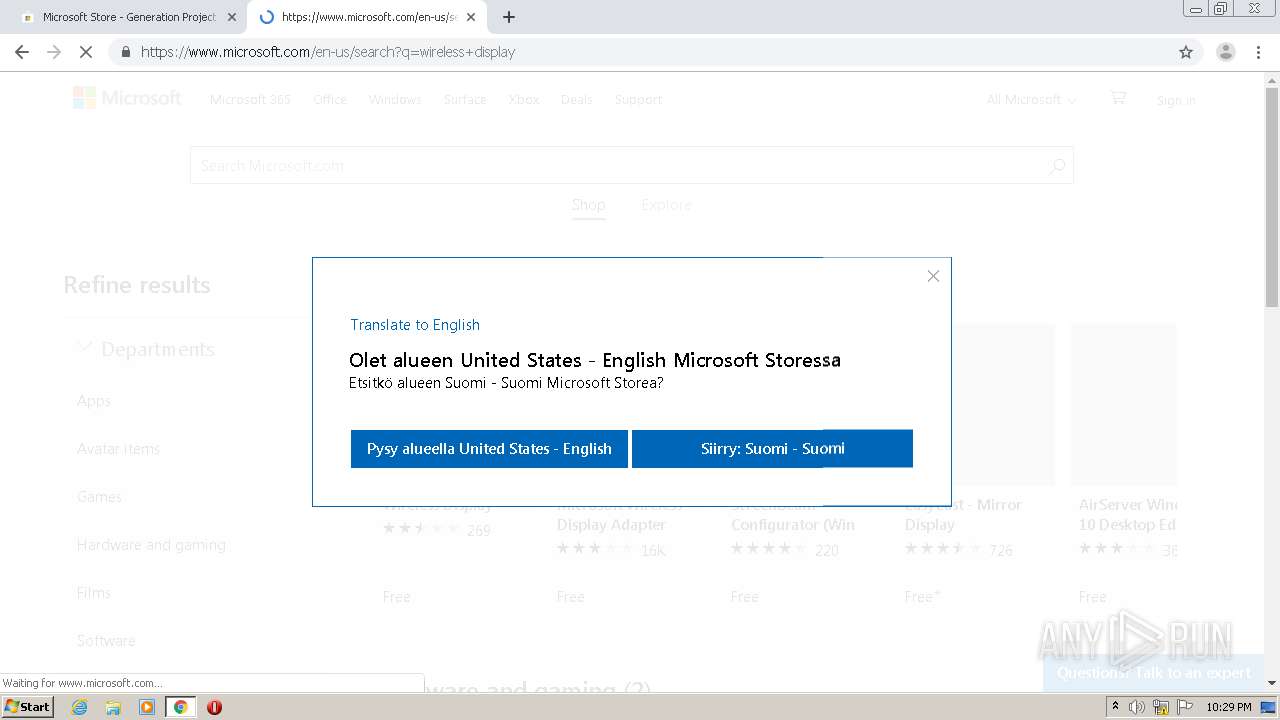
Task: Open the shopping cart icon
Action: [x=1118, y=97]
